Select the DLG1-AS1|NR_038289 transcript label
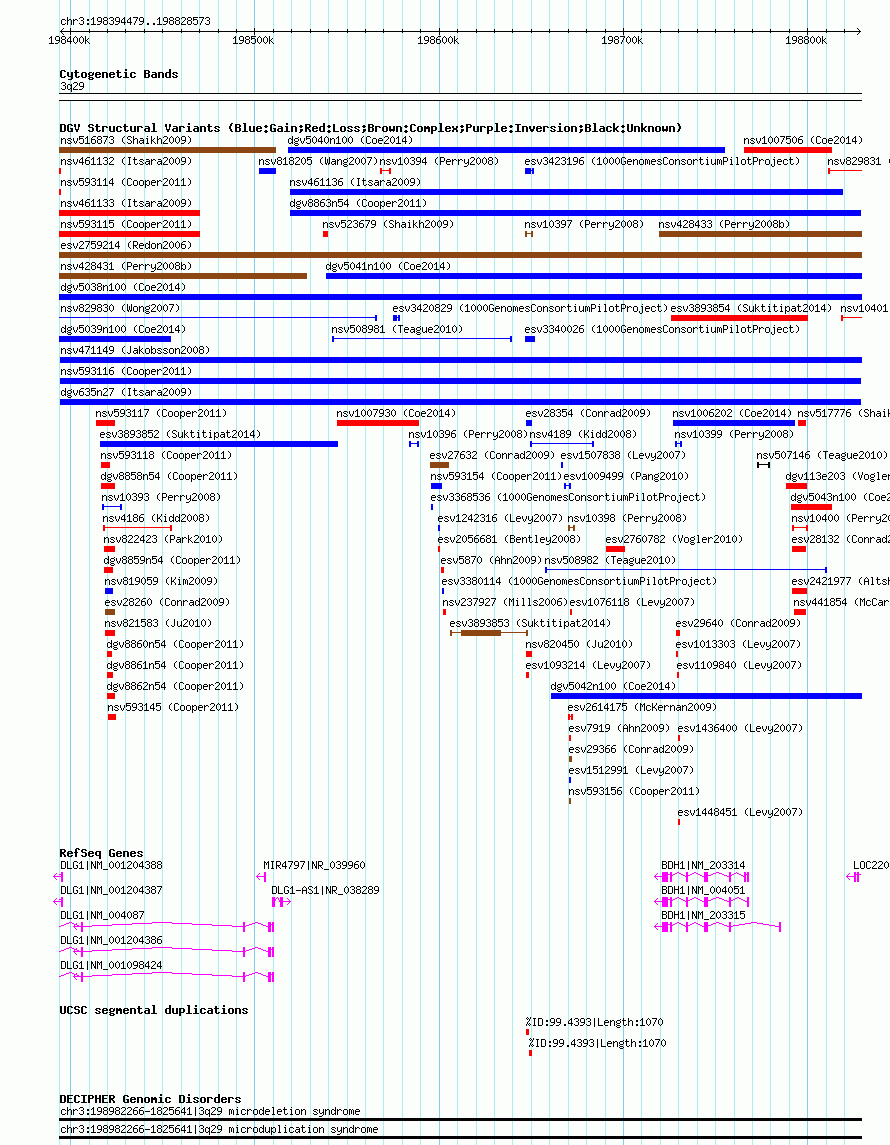Screen dimensions: 890x1145 click(x=326, y=890)
